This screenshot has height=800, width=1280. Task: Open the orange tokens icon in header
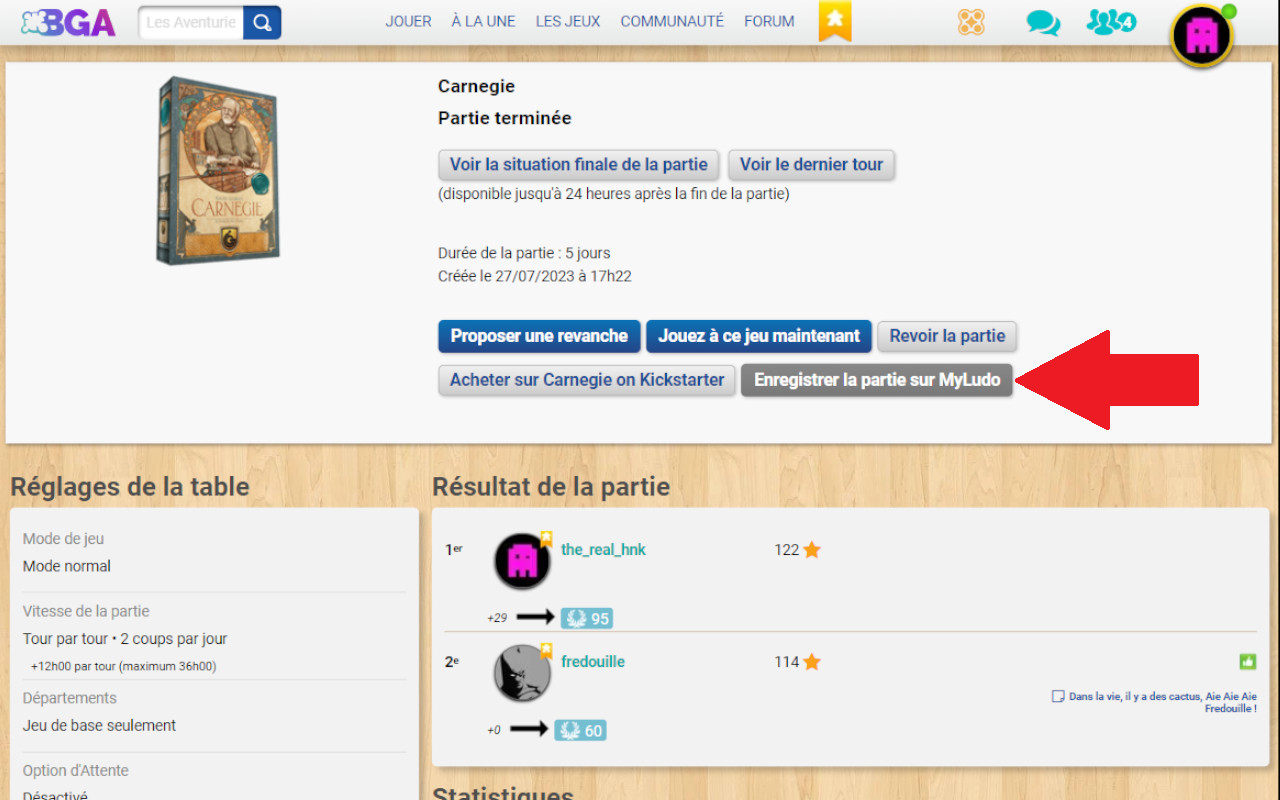click(971, 22)
